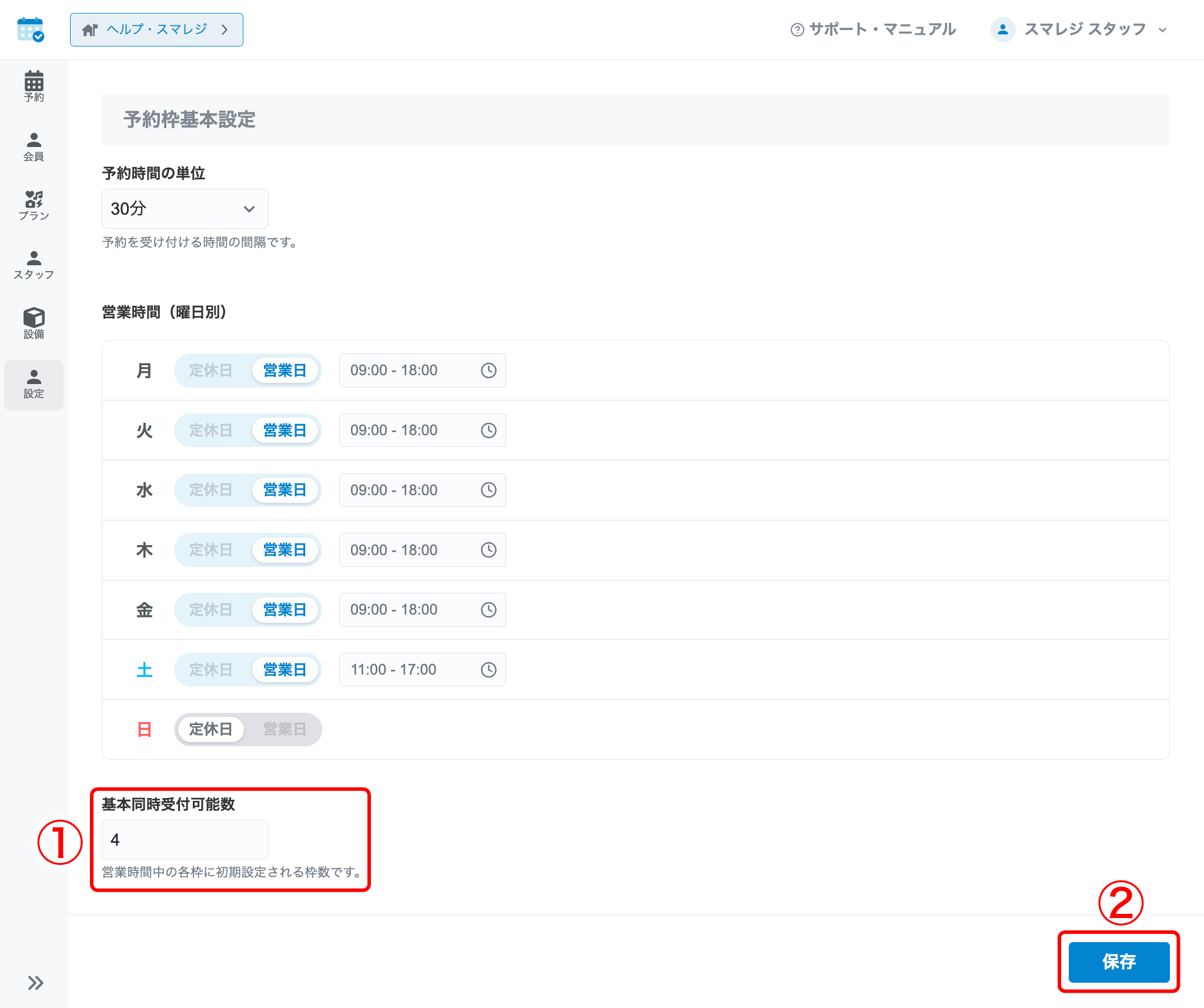Image resolution: width=1204 pixels, height=1008 pixels.
Task: Click the reservation app logo icon
Action: (x=31, y=29)
